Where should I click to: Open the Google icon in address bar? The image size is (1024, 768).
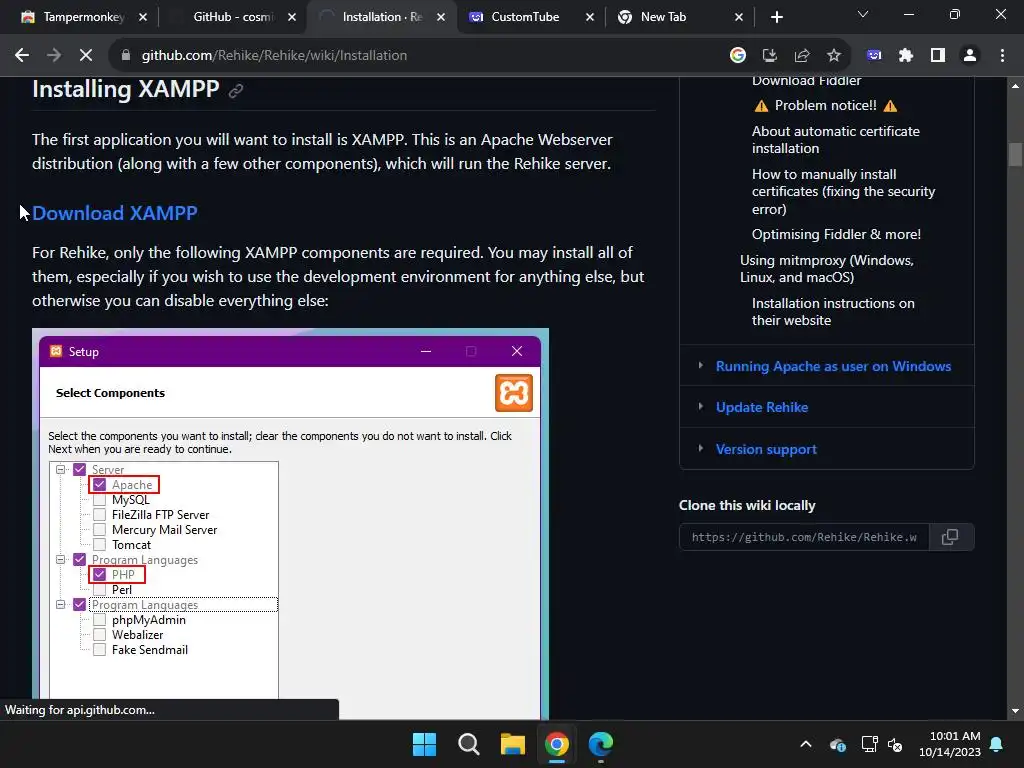tap(737, 56)
